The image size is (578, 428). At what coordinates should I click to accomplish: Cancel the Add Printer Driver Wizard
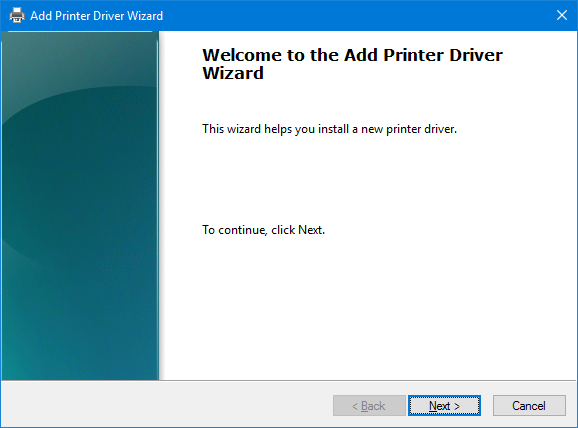[529, 406]
